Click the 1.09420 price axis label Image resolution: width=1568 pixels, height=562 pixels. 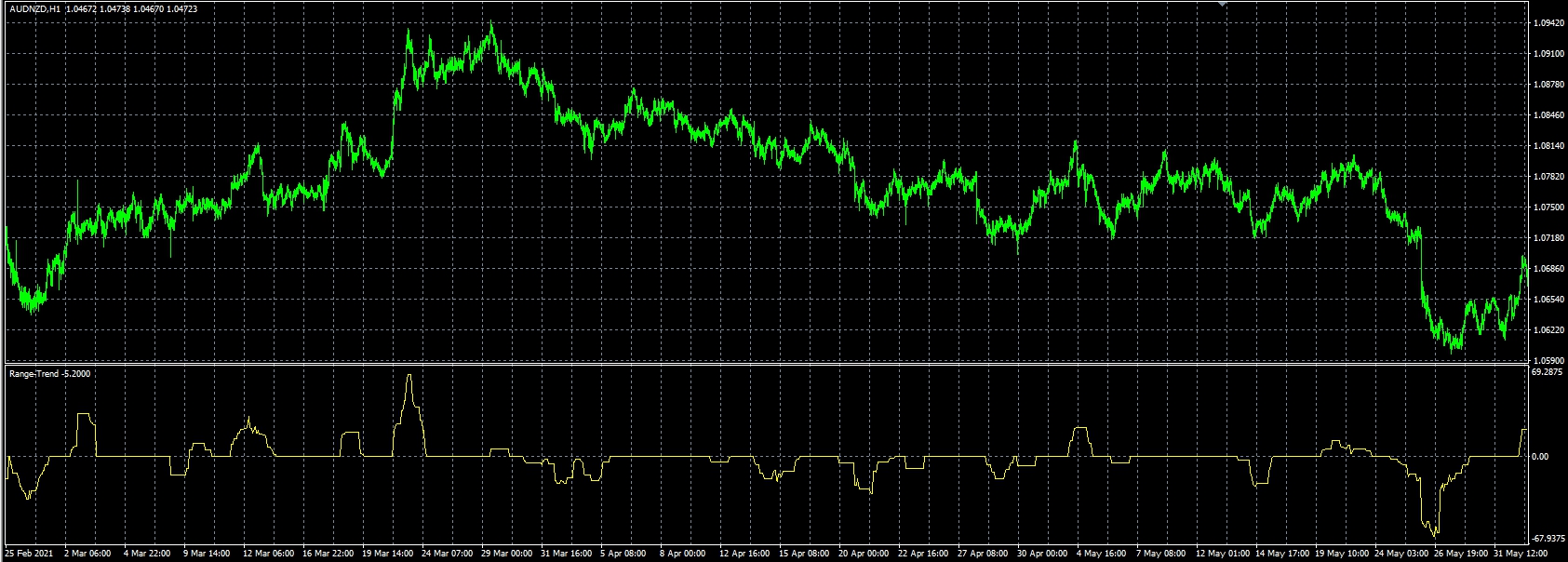coord(1548,23)
